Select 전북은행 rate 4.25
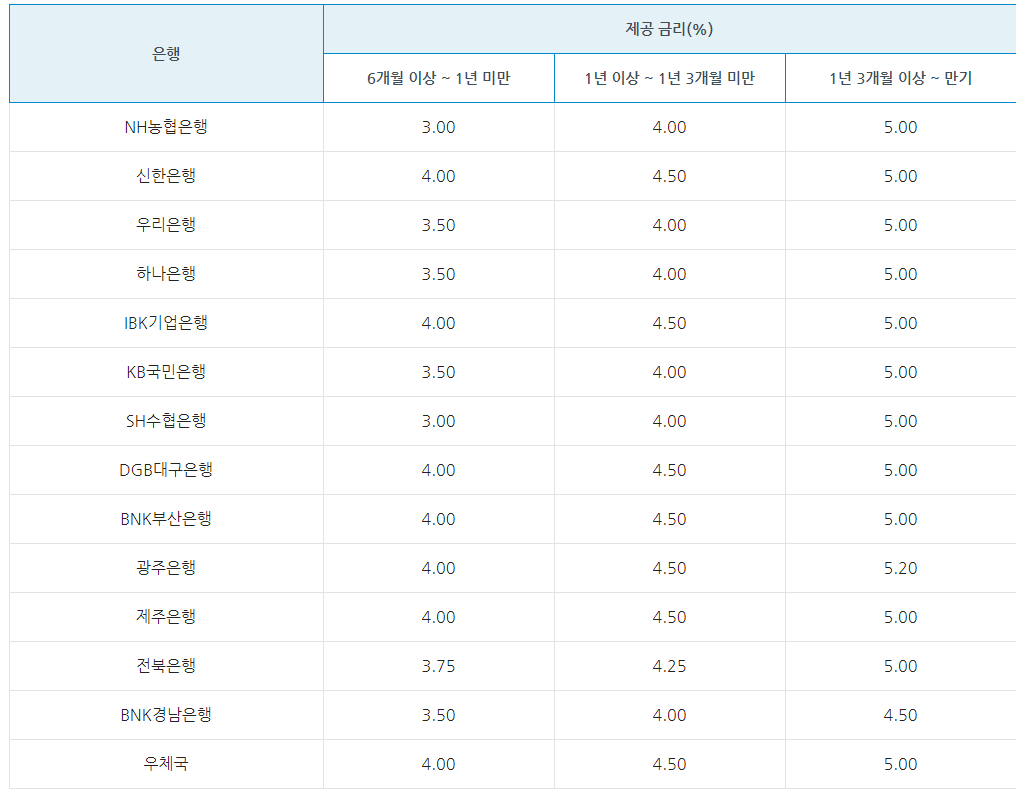The width and height of the screenshot is (1016, 808). click(669, 666)
